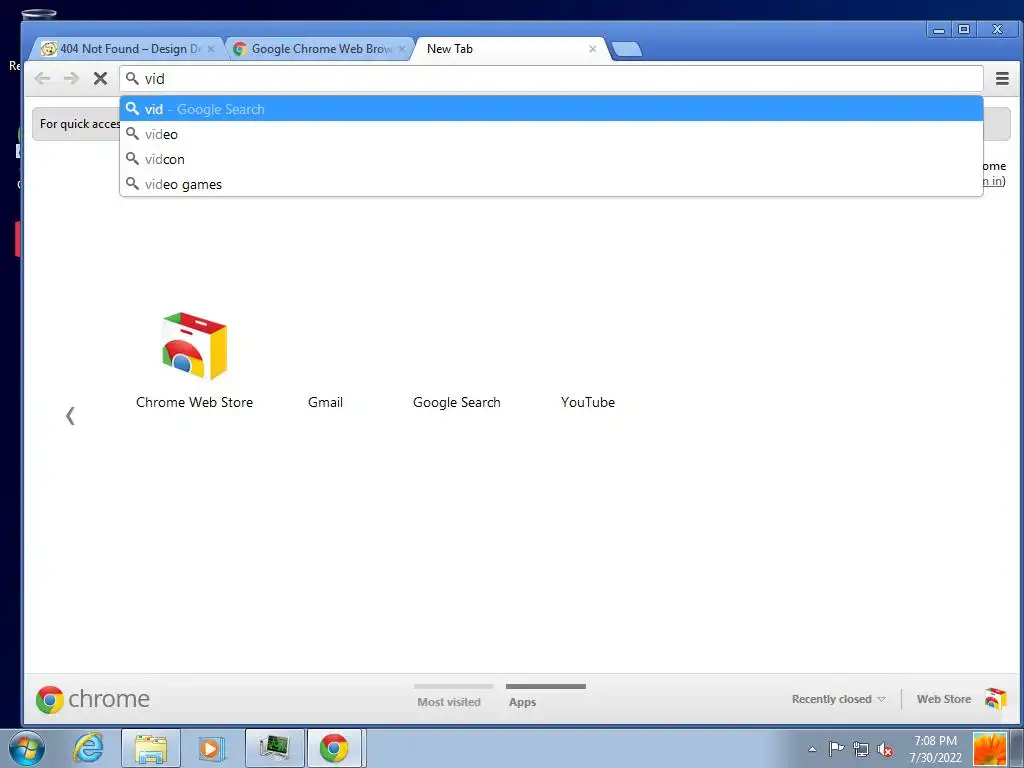This screenshot has height=768, width=1024.
Task: Click the 404 Not Found tab favicon
Action: click(x=48, y=49)
